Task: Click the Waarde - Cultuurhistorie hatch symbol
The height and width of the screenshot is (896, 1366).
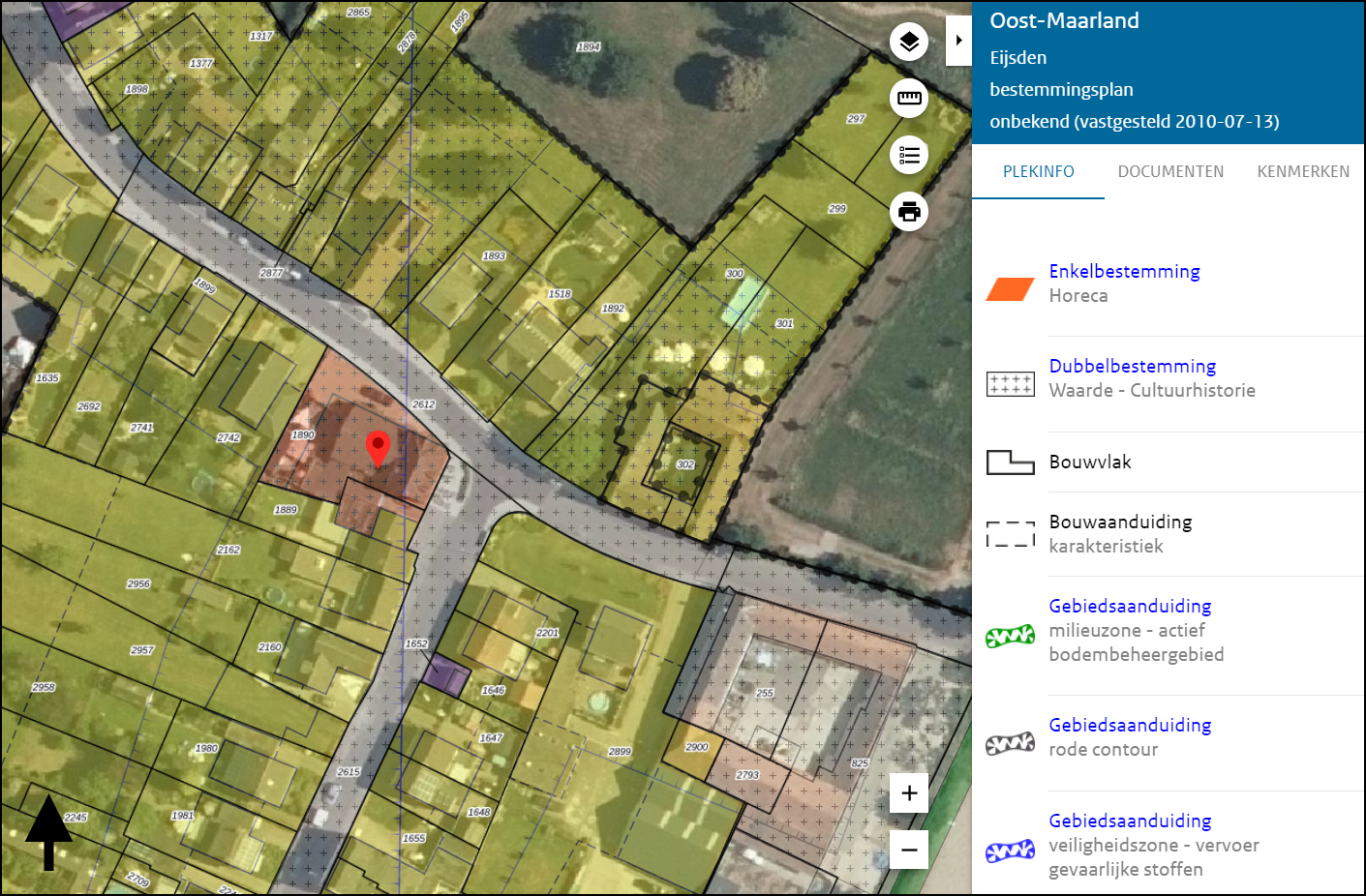Action: coord(1010,384)
